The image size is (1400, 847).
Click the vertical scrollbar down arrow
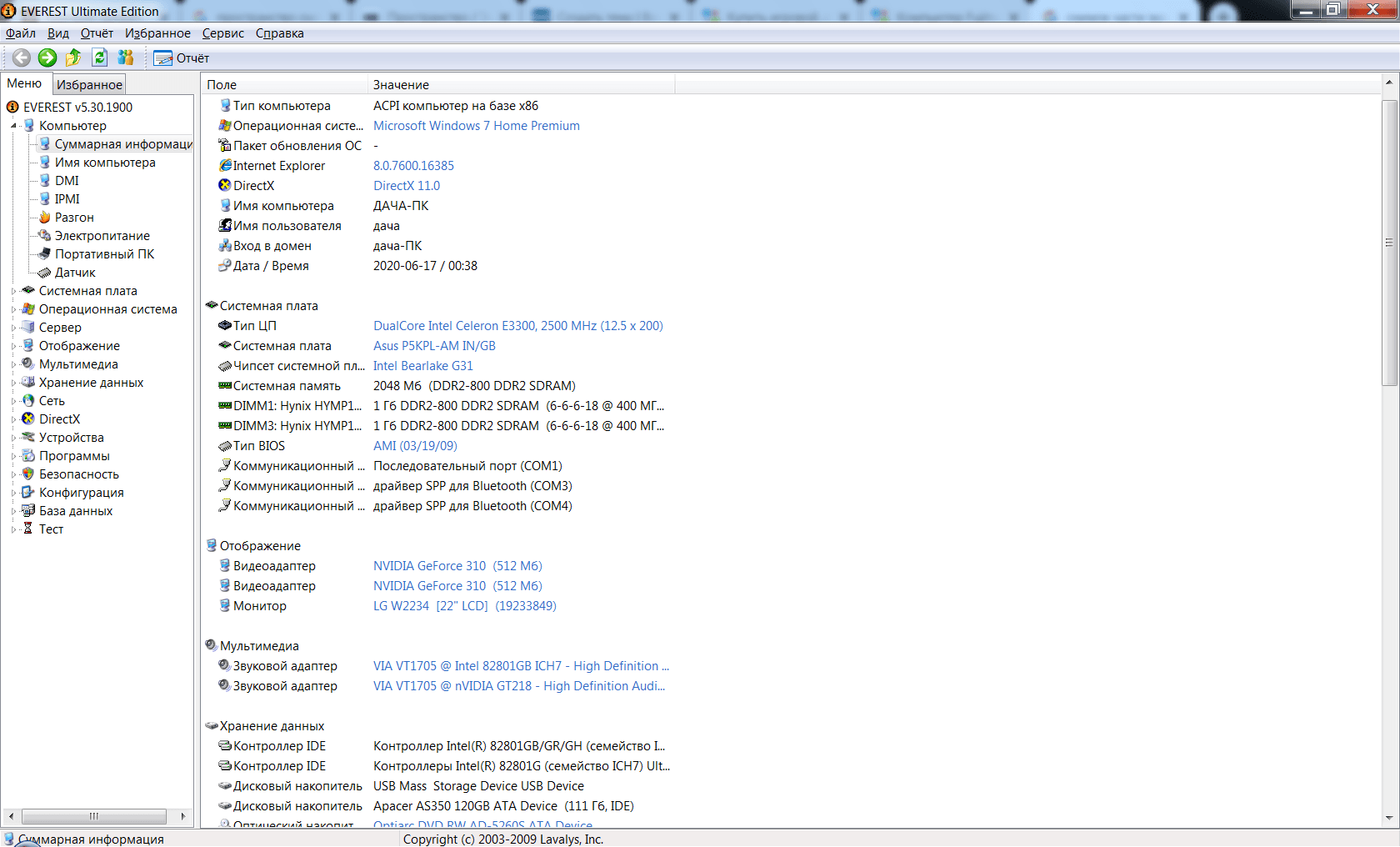(1388, 819)
